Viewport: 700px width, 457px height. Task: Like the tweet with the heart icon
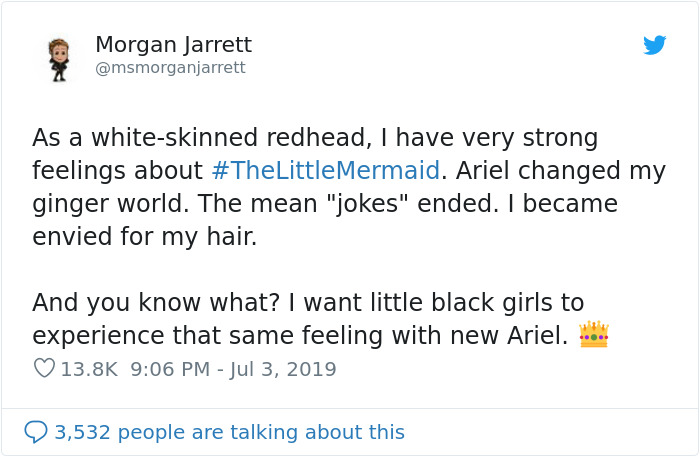[x=44, y=369]
